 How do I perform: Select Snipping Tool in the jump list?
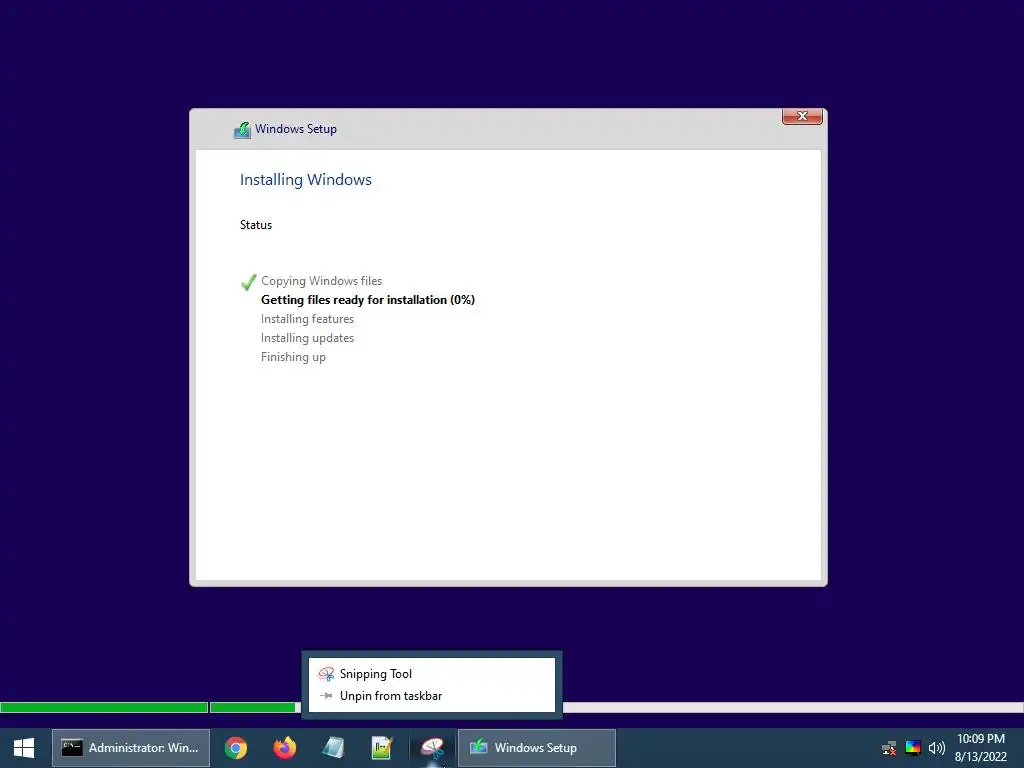[x=432, y=674]
